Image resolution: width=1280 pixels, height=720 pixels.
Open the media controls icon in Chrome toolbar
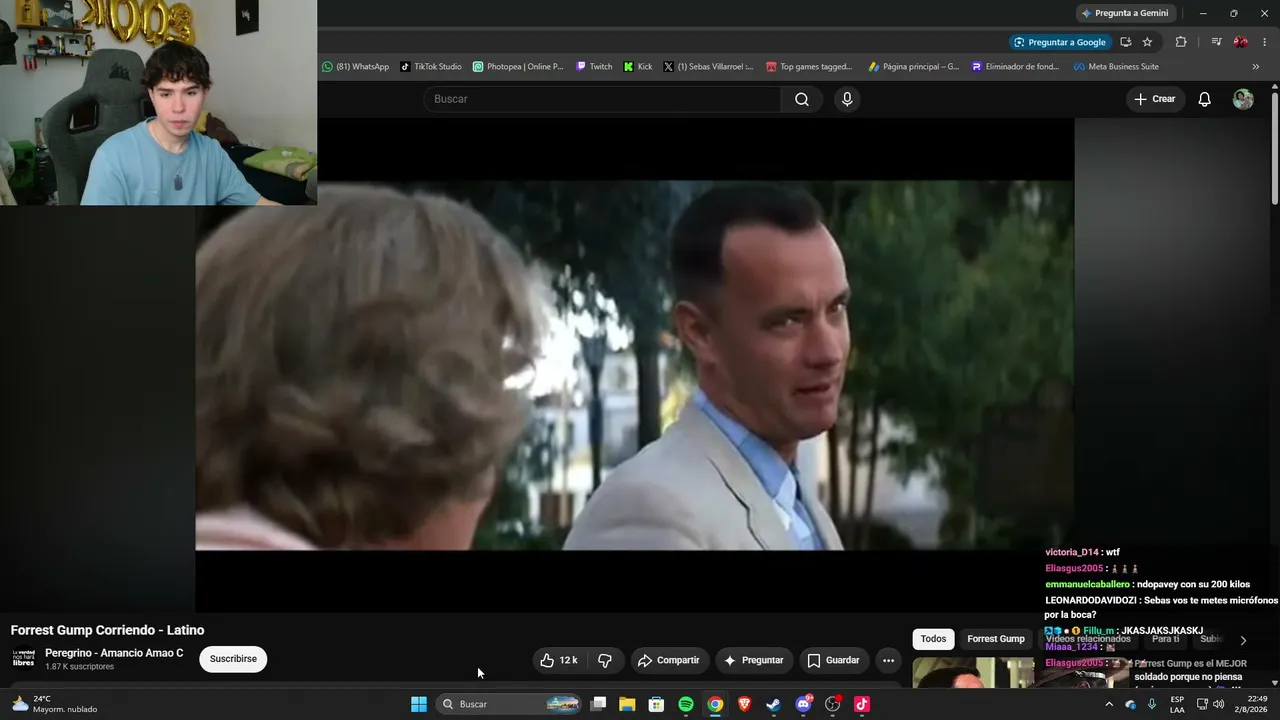[x=1216, y=42]
